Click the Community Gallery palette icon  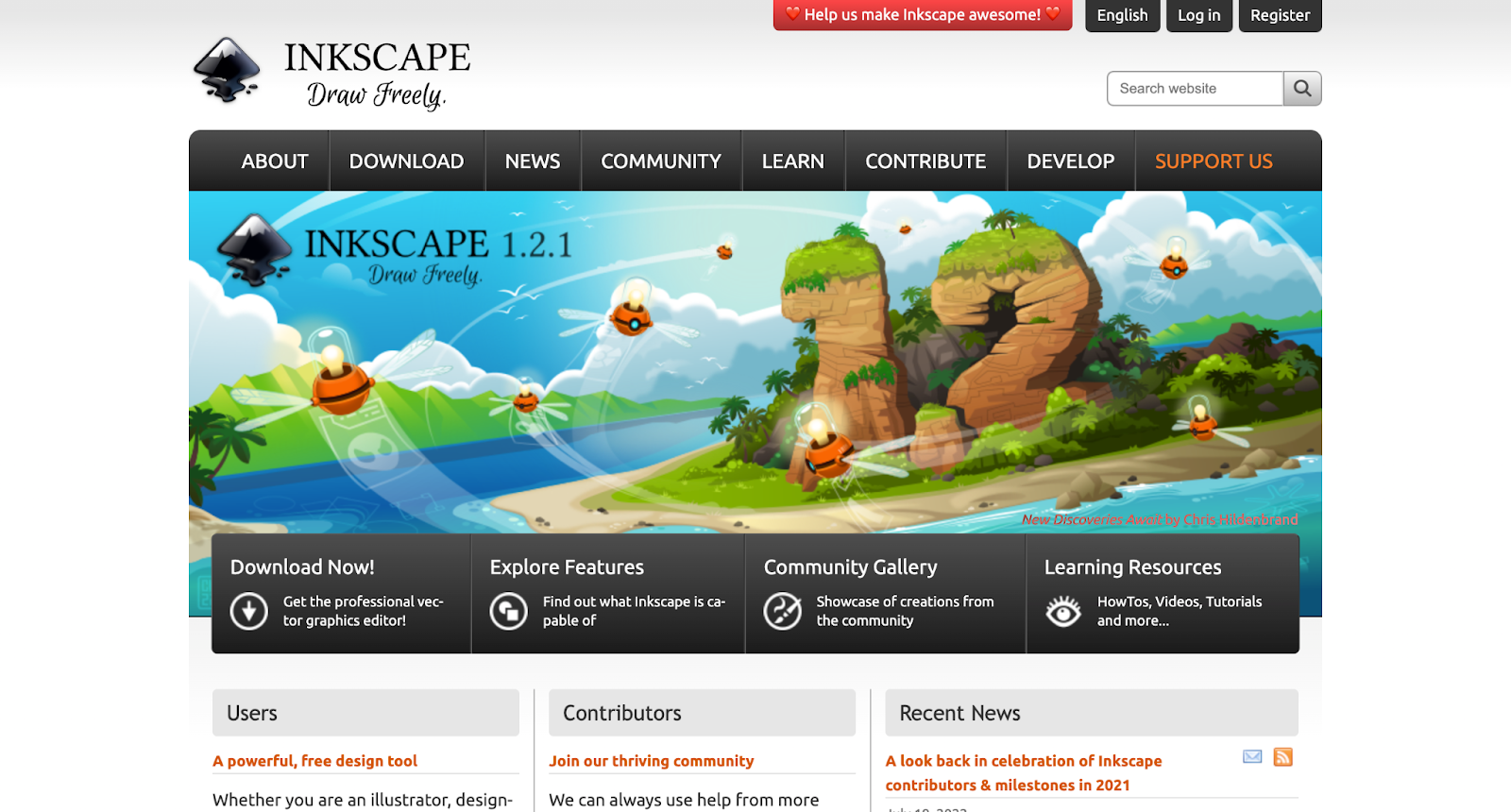pos(782,611)
